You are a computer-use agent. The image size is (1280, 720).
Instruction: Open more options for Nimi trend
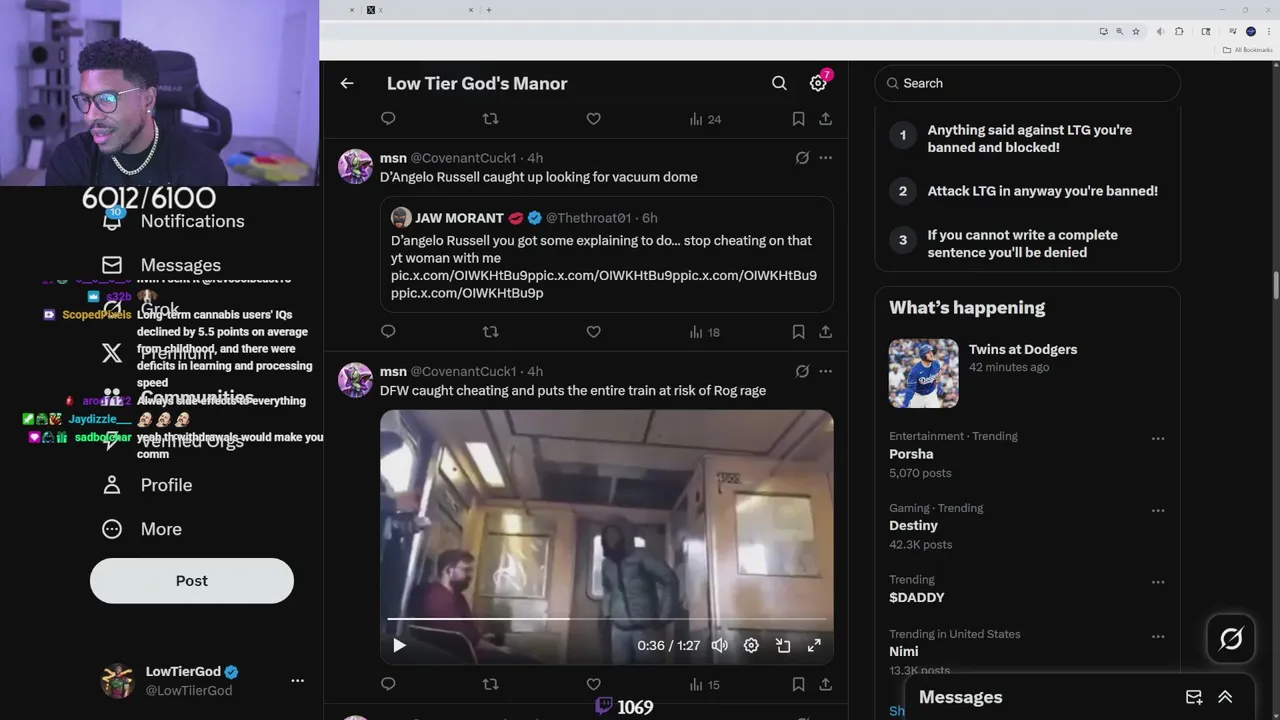point(1158,636)
